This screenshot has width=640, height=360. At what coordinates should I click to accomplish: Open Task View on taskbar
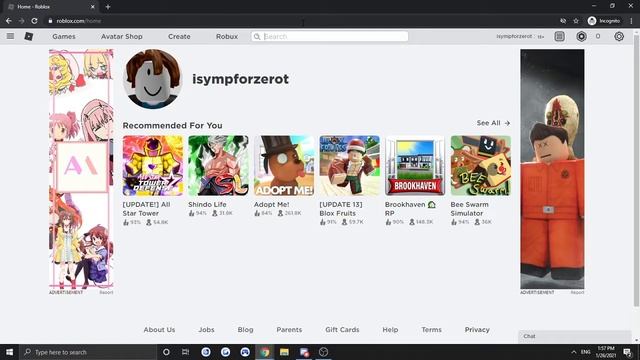click(185, 352)
